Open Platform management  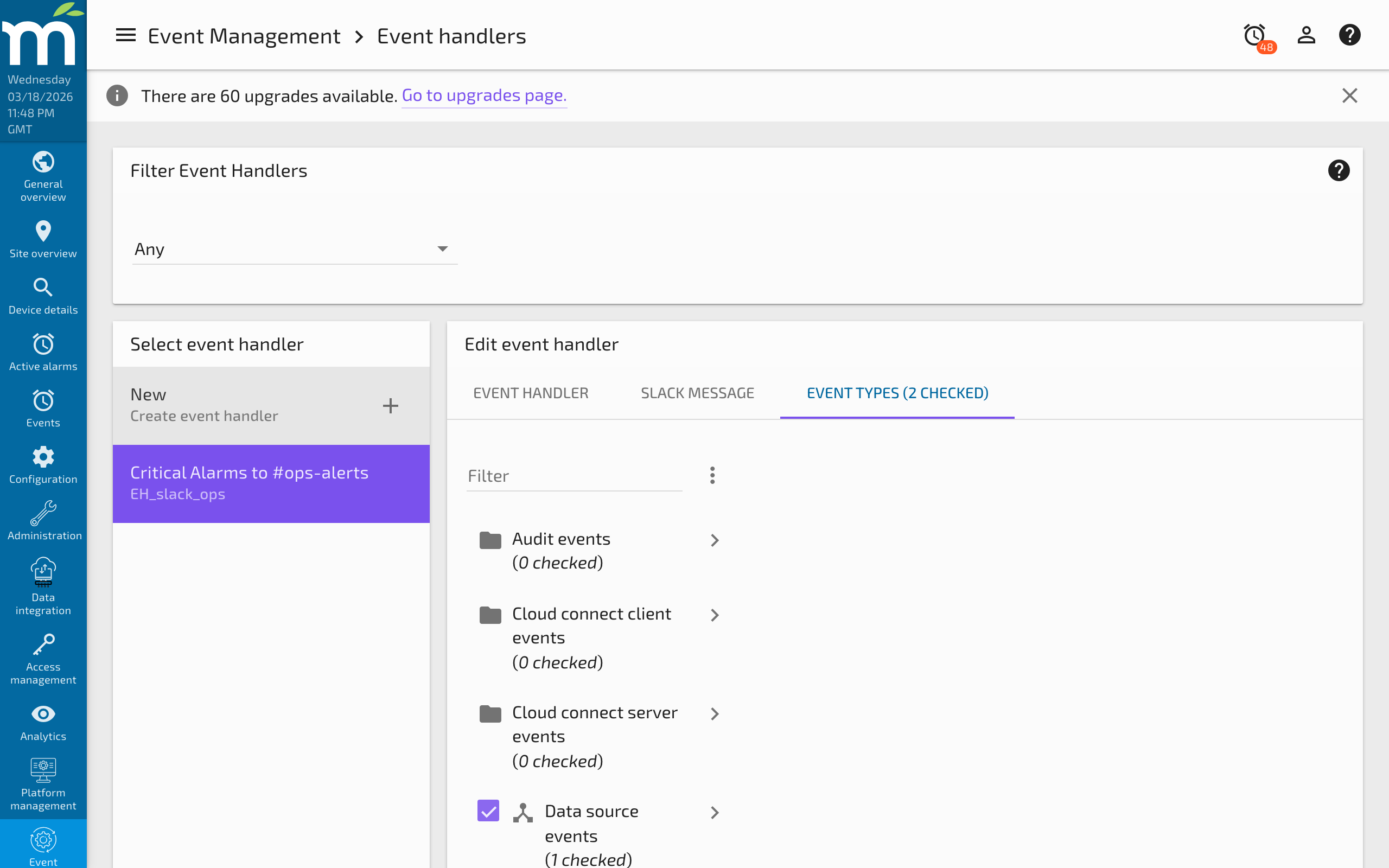(43, 782)
